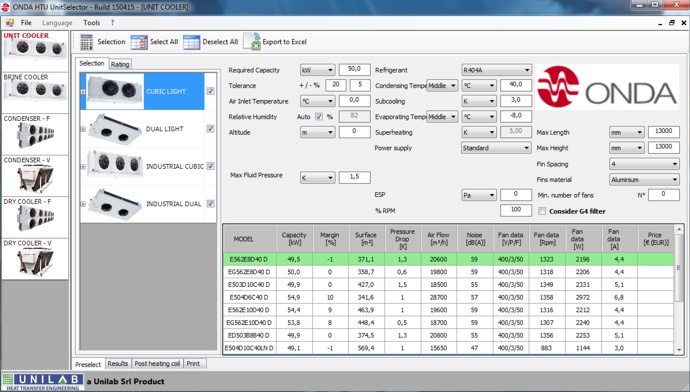
Task: Open the Air Inlet Temperature unit dropdown
Action: pos(317,101)
